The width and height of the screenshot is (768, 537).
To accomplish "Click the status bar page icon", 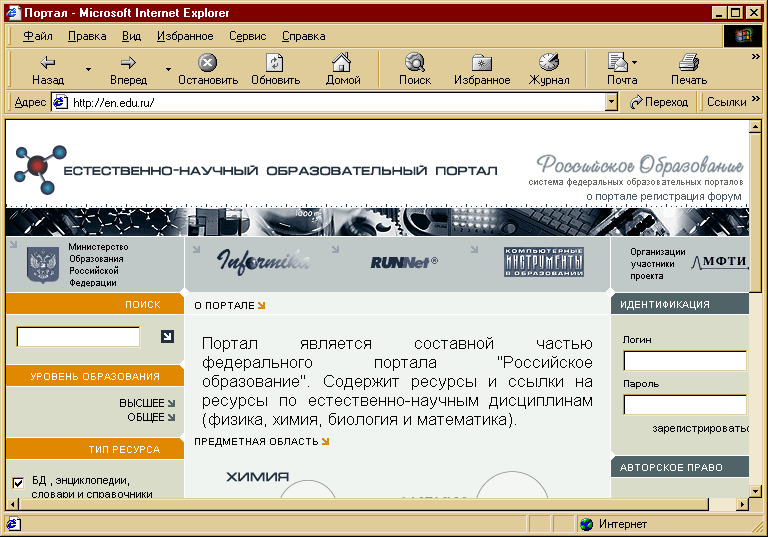I will 13,524.
